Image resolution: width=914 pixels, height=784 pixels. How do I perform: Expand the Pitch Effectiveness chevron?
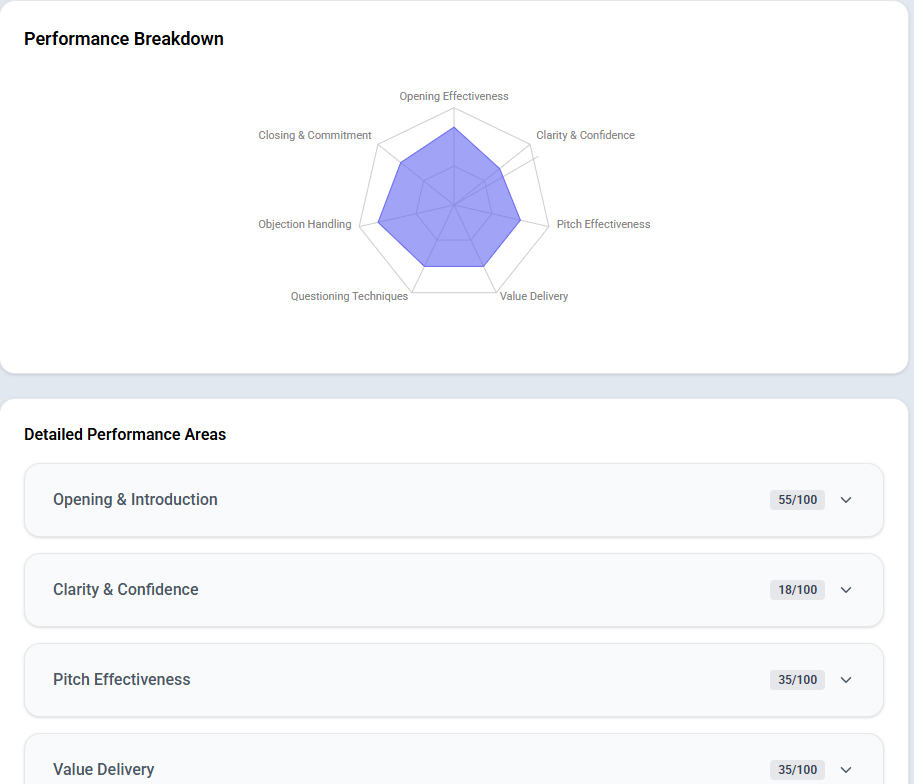tap(846, 680)
